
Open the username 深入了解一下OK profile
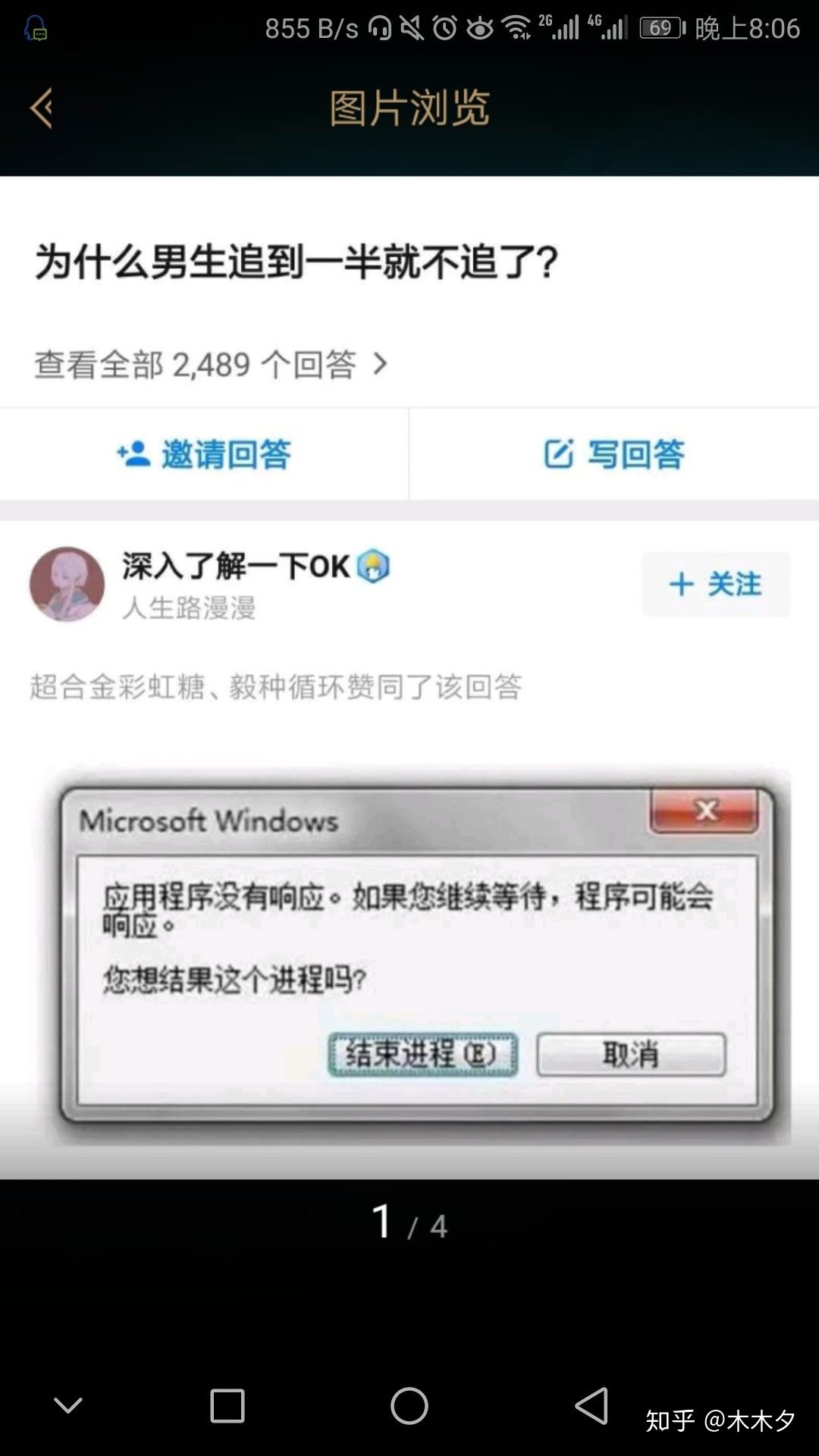pos(236,566)
